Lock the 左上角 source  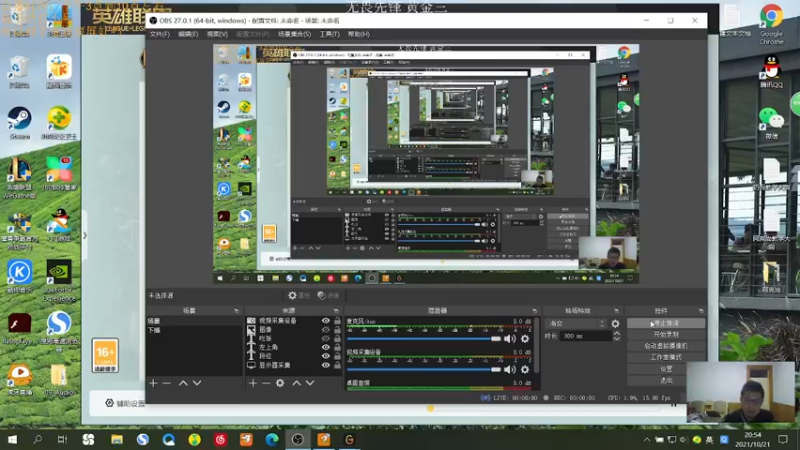coord(337,347)
